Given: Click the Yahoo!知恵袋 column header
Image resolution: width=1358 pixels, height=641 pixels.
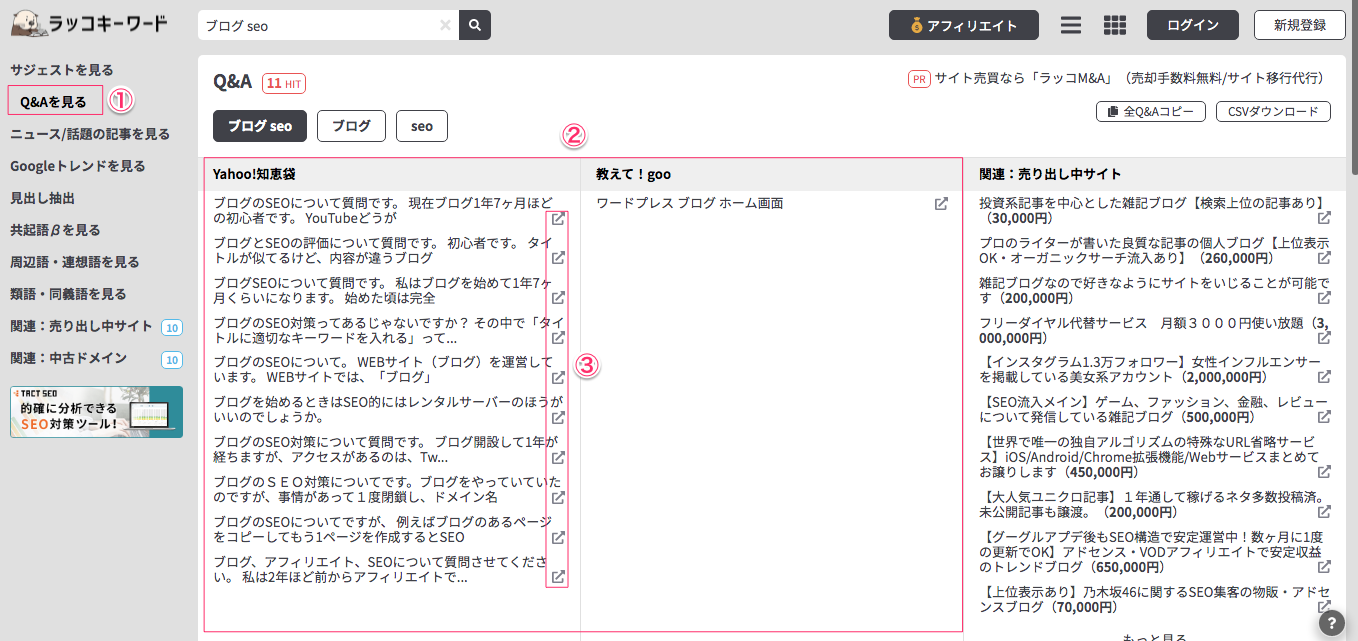Looking at the screenshot, I should pyautogui.click(x=254, y=174).
